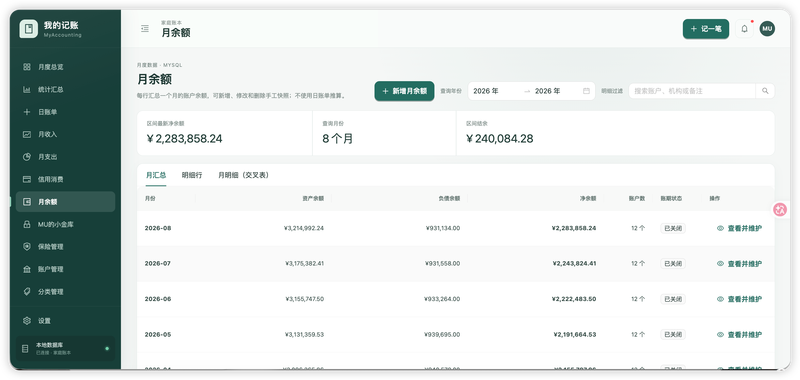Click the 区间结余 ¥240,084.28 card
The image size is (800, 380).
click(x=615, y=133)
